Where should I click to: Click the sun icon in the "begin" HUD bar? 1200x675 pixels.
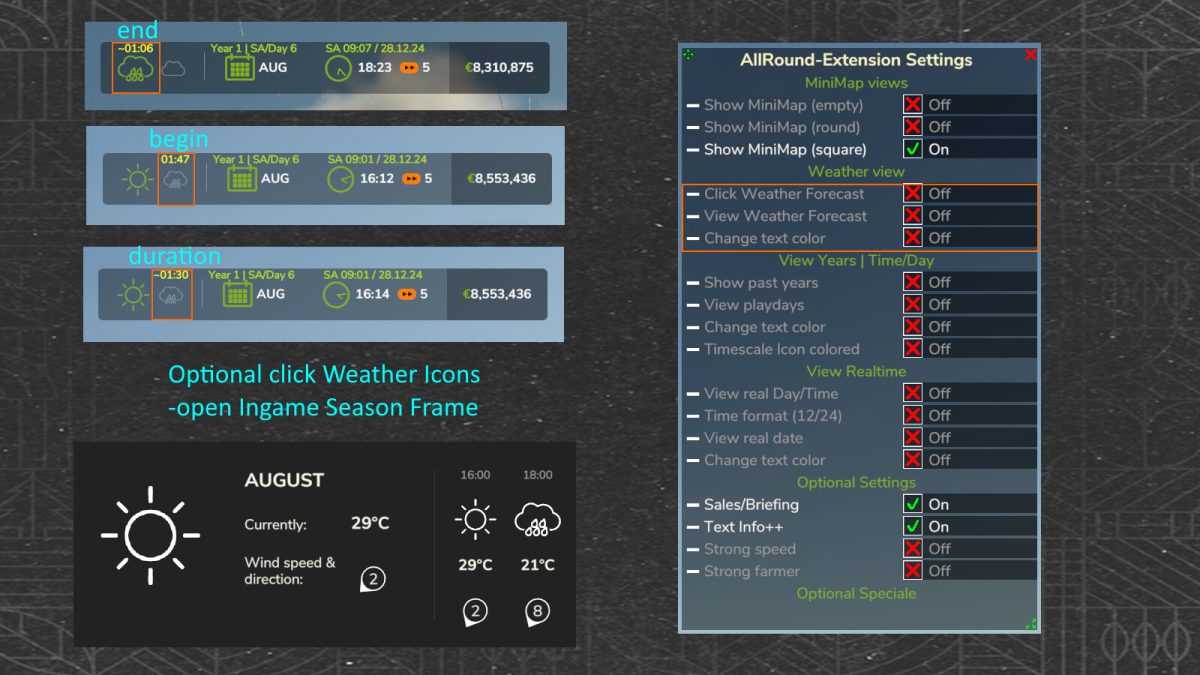click(137, 180)
